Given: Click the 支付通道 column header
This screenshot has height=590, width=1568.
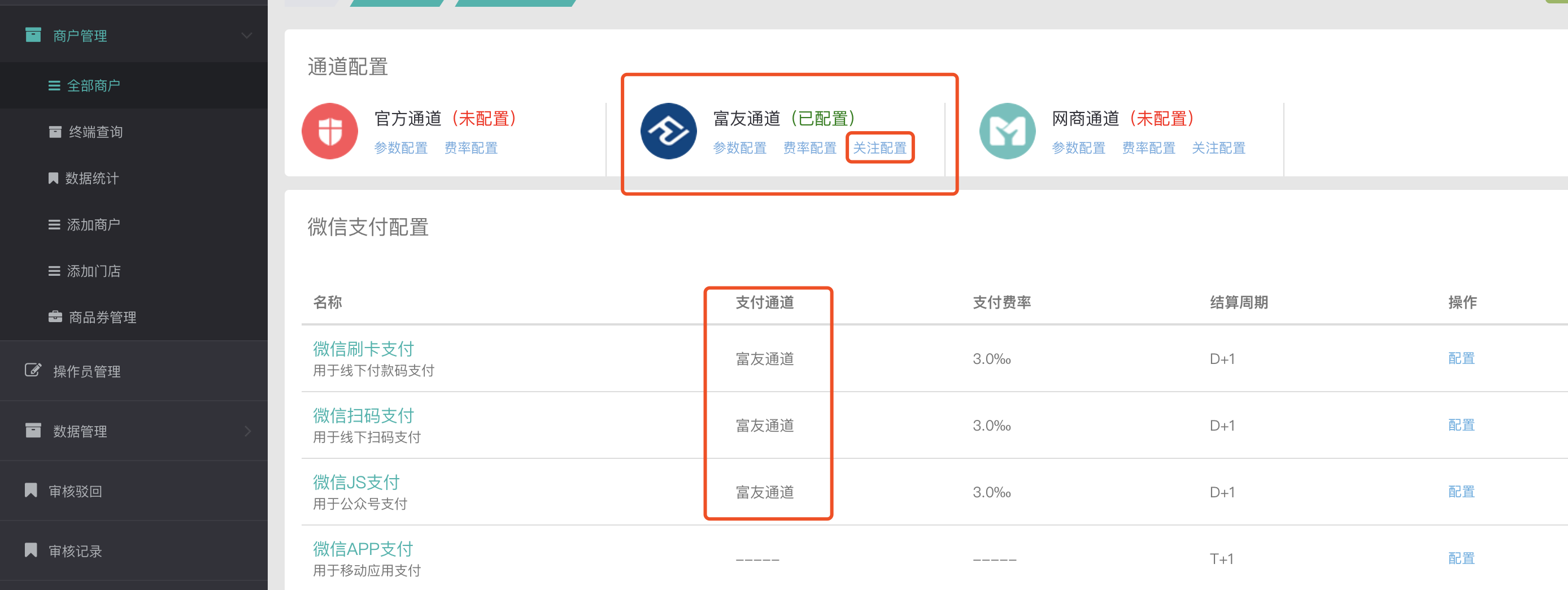Looking at the screenshot, I should 765,302.
